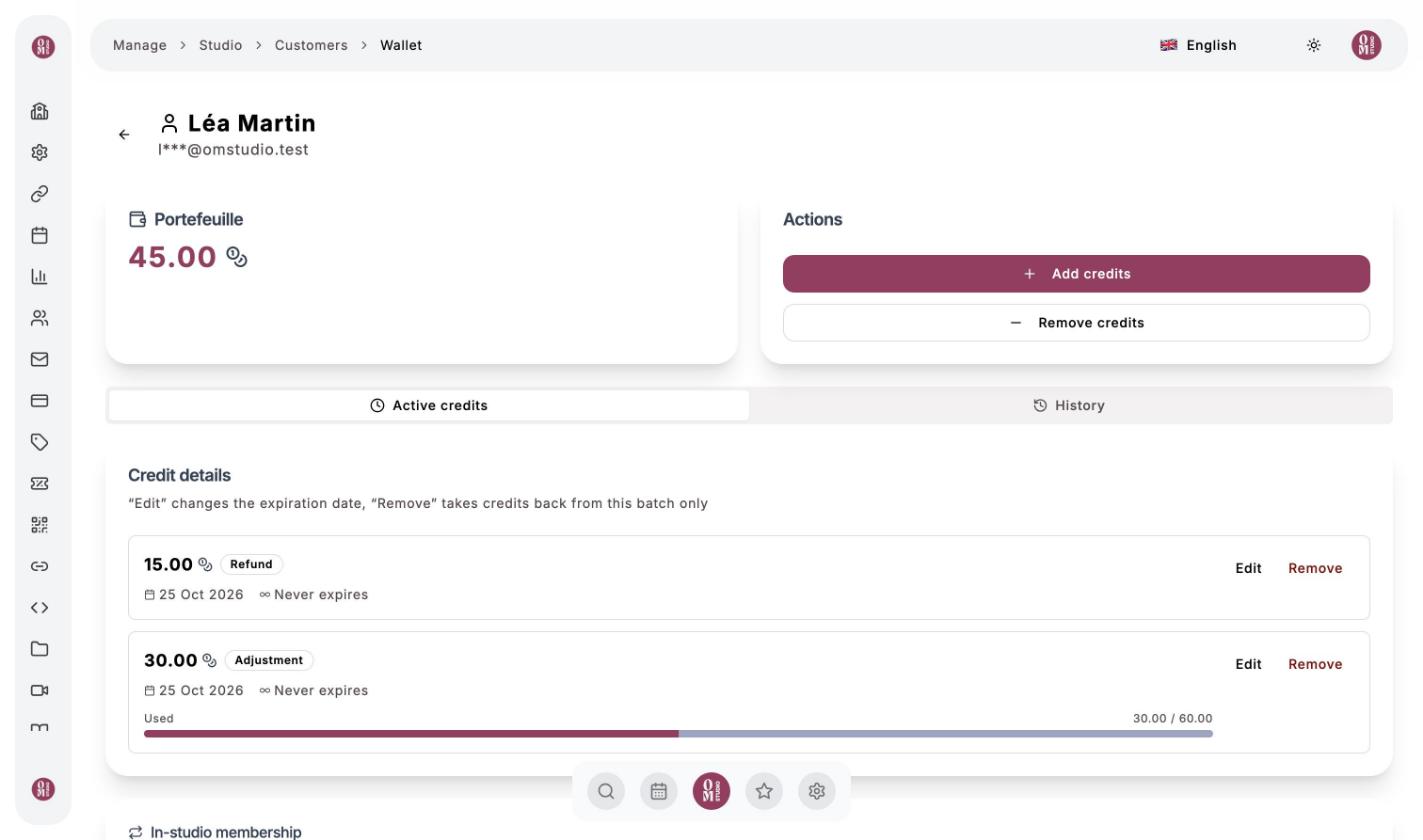
Task: Click the 45.00 wallet balance value
Action: point(172,257)
